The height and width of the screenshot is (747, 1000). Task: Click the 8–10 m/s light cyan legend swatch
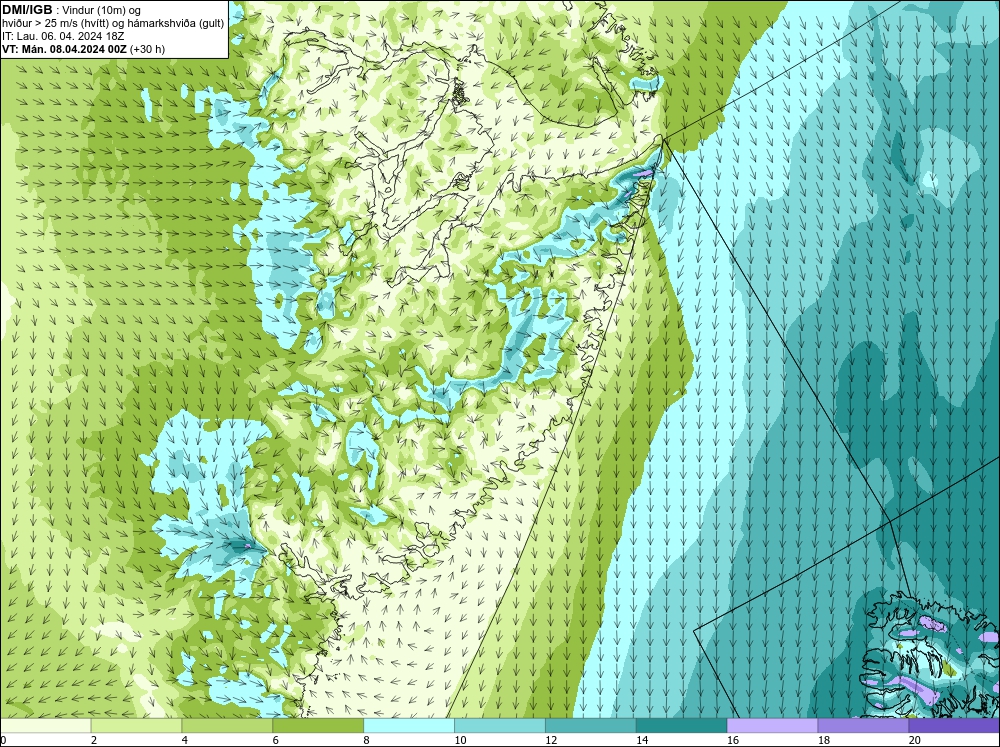409,726
